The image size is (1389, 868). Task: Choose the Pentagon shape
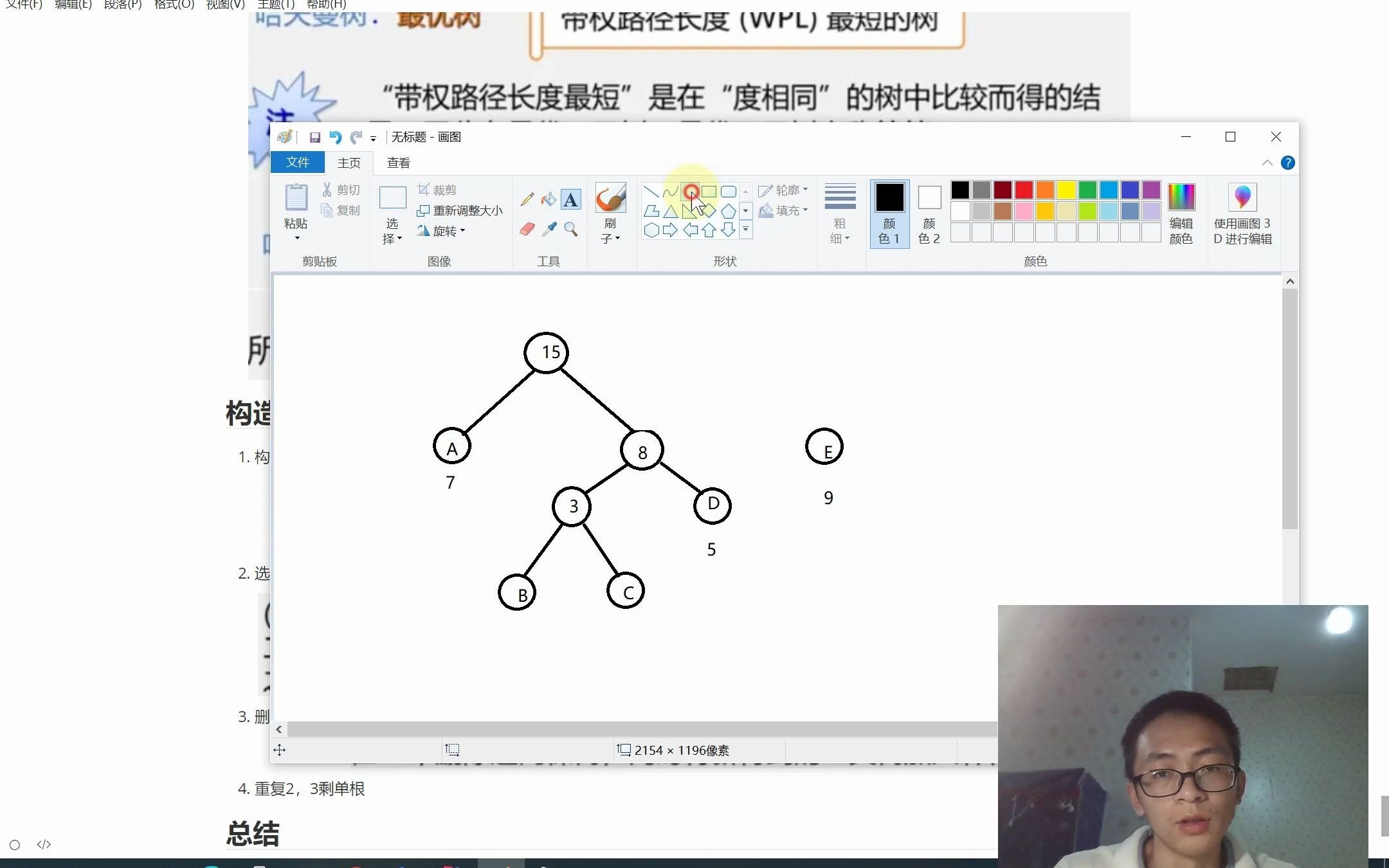tap(729, 211)
